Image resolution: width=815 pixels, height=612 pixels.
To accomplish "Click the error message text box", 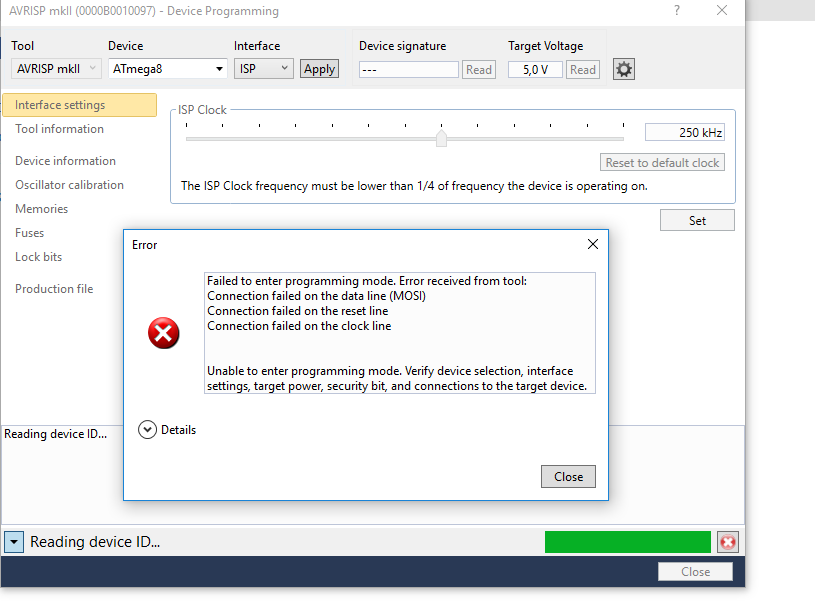I will coord(400,333).
